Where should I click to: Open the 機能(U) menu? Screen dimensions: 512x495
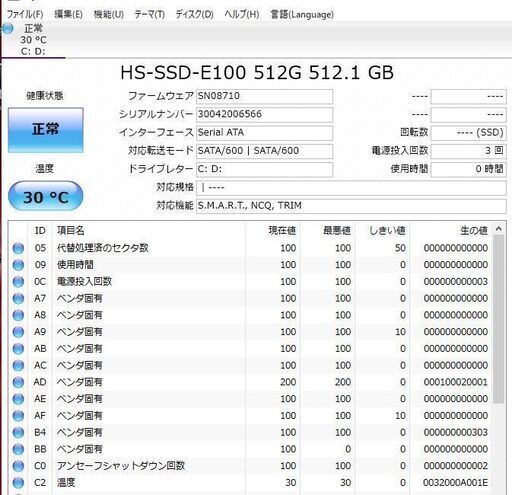(108, 14)
